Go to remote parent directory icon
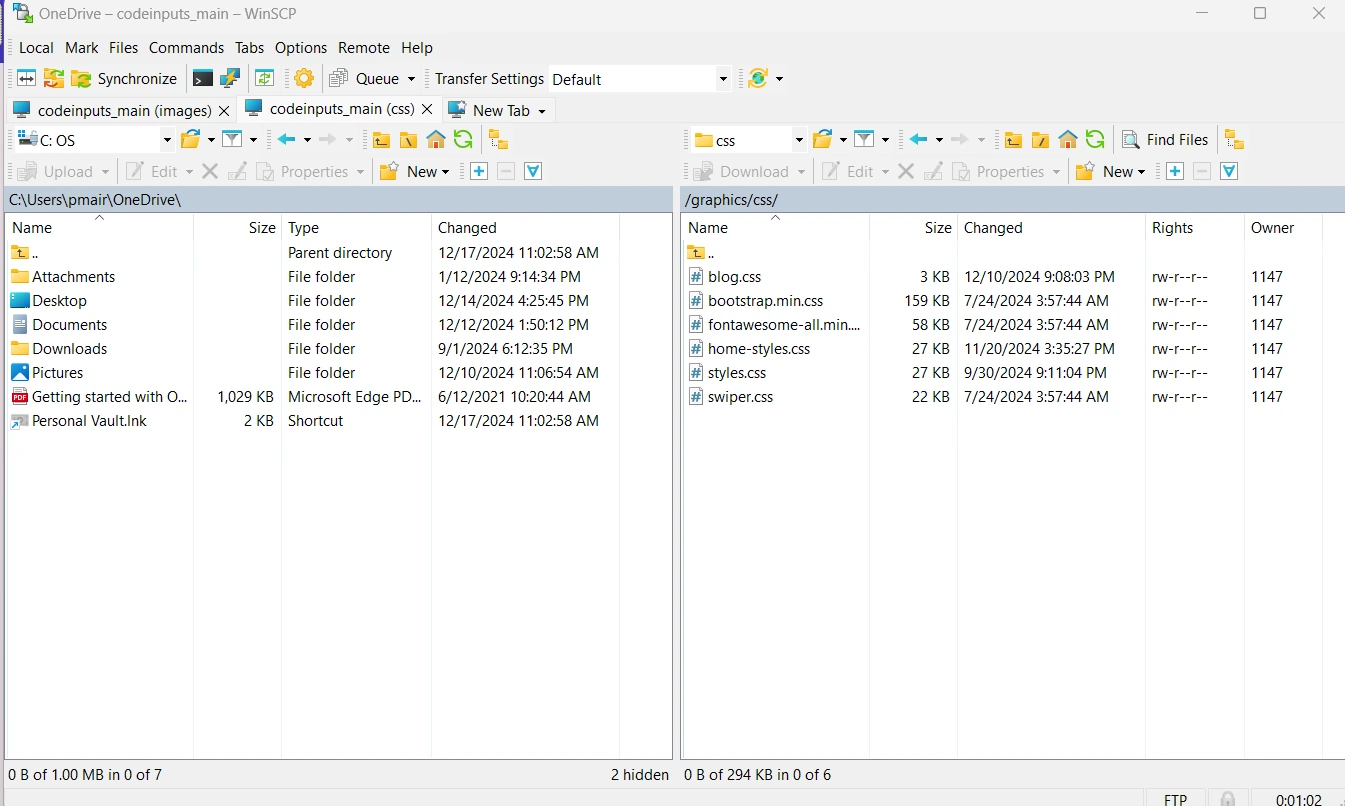 [1013, 139]
